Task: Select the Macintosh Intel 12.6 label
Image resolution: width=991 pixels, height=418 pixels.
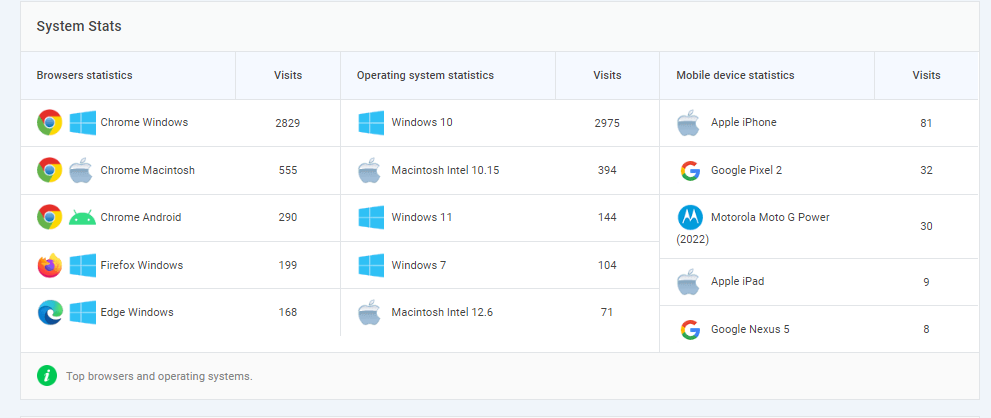Action: coord(442,312)
